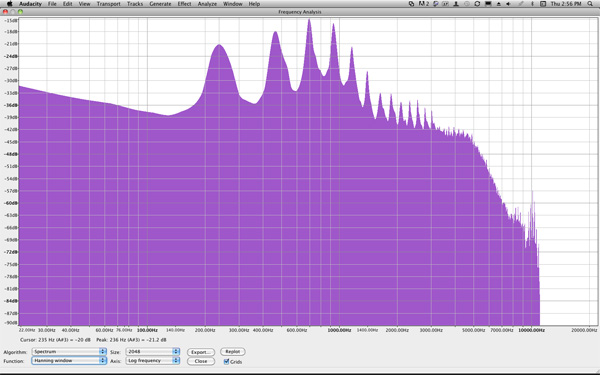This screenshot has width=600, height=375.
Task: Click the spectrum peak near 236 Hz
Action: pyautogui.click(x=219, y=45)
